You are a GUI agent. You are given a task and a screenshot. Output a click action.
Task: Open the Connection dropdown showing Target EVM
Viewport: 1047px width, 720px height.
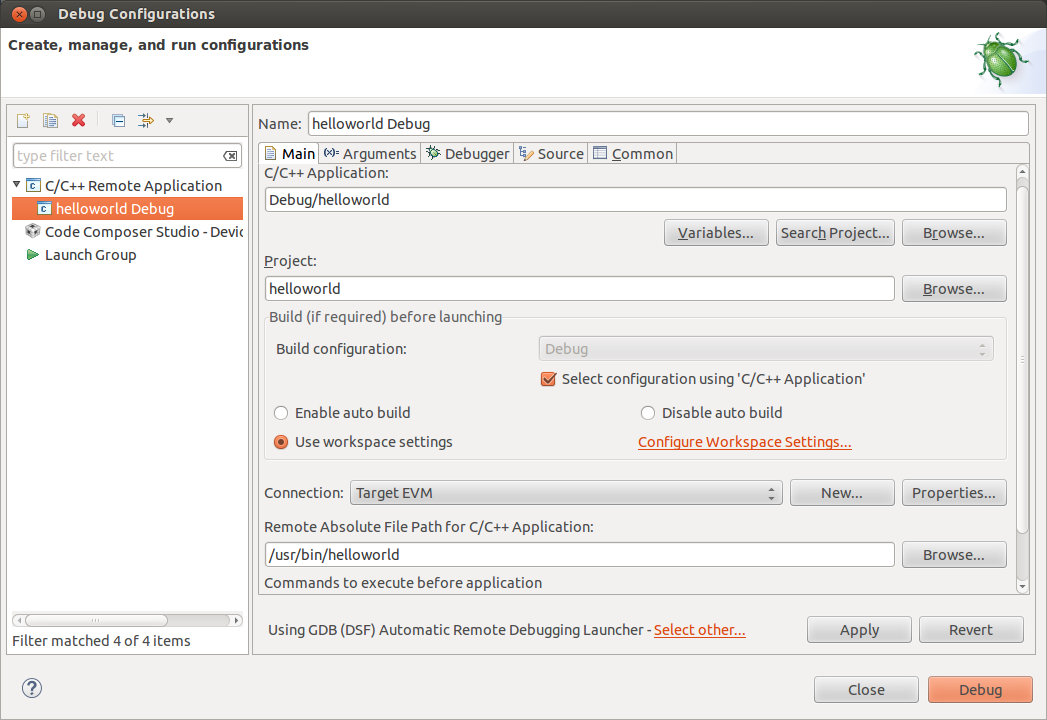770,492
